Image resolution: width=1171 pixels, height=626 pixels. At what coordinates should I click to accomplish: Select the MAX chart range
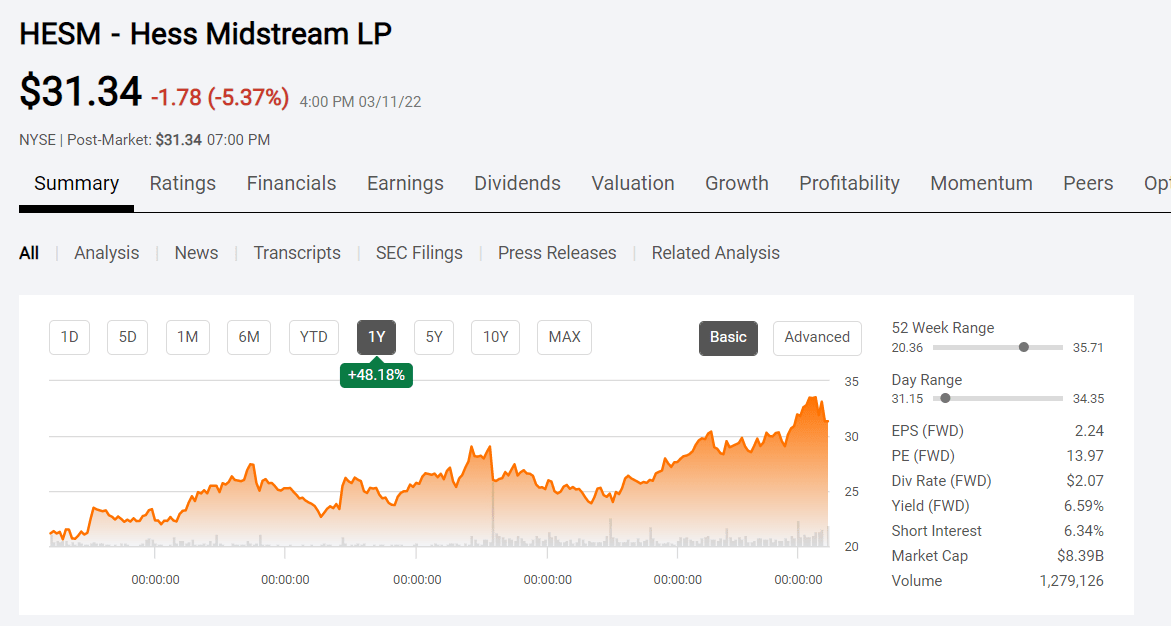[564, 337]
